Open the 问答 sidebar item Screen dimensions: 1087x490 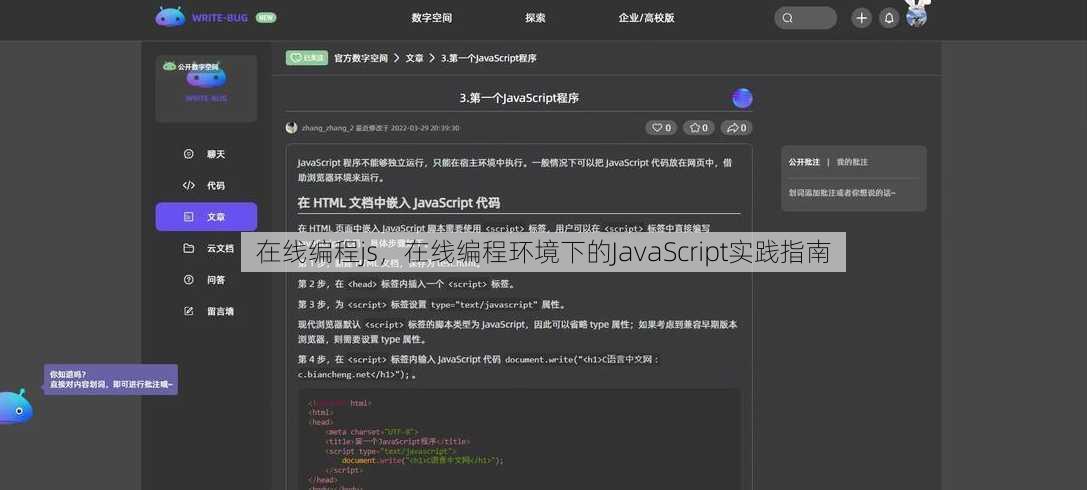pos(206,280)
